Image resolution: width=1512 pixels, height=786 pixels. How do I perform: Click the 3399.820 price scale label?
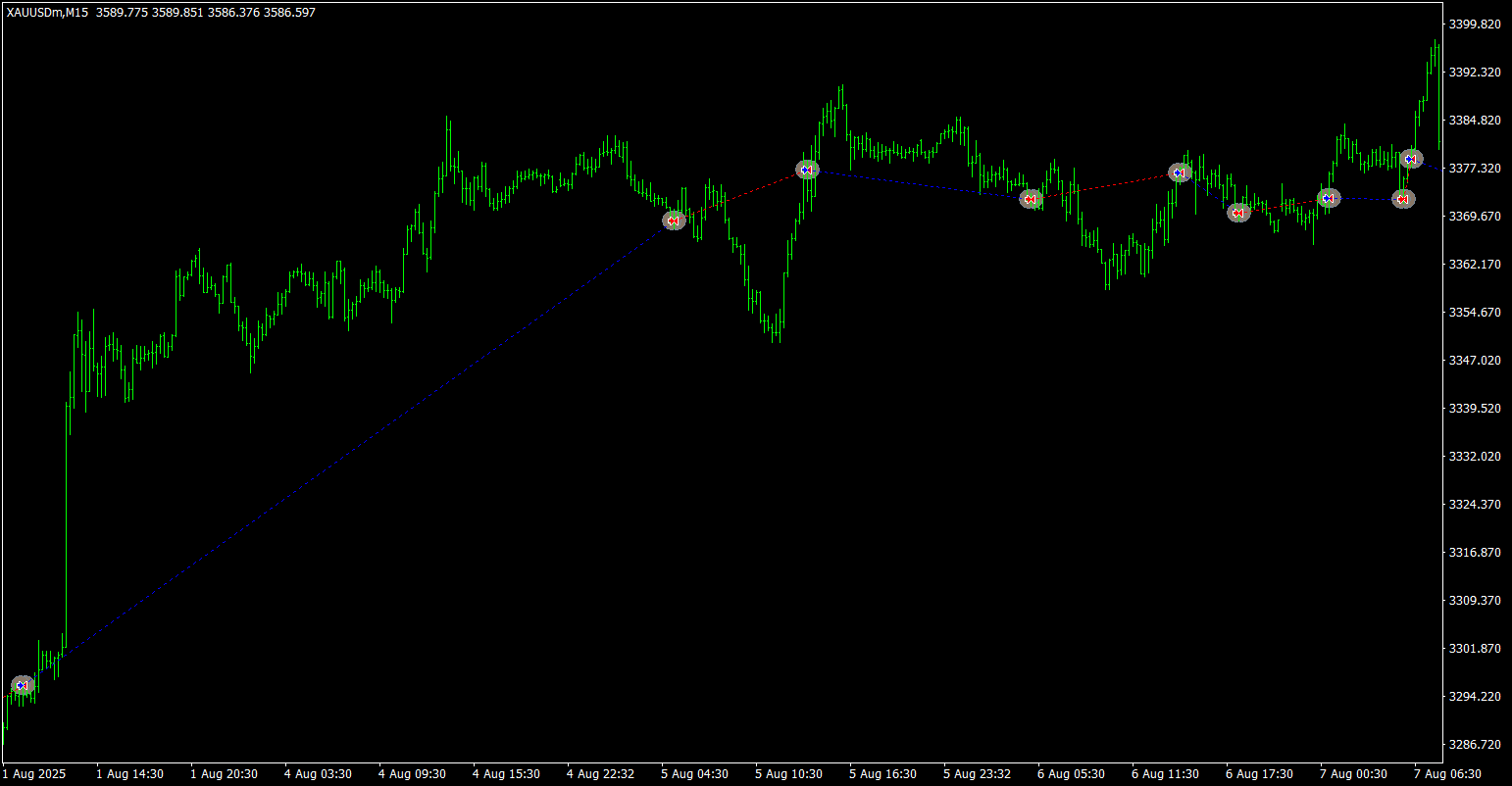click(x=1474, y=24)
